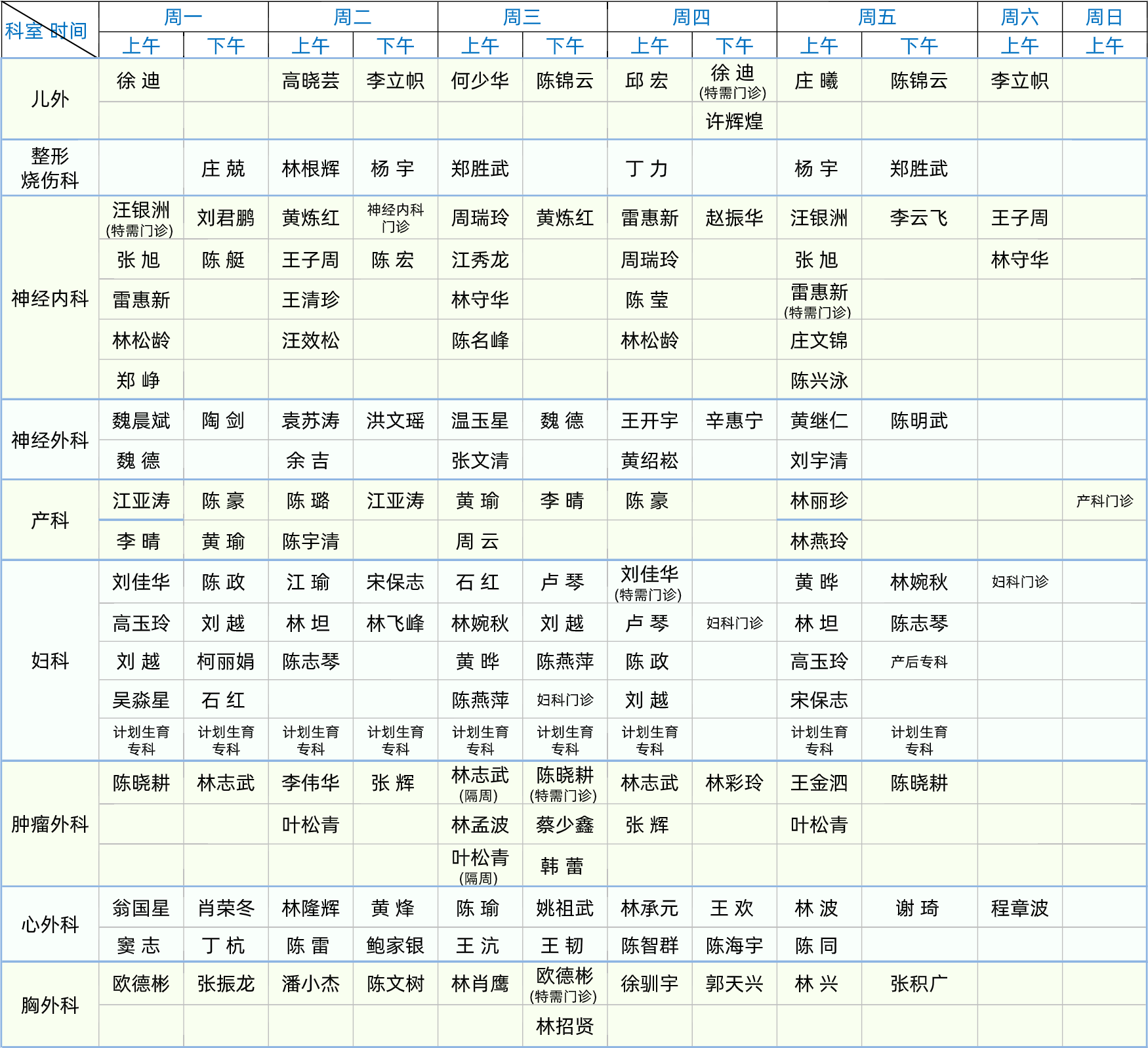Select the 周六 day header
The height and width of the screenshot is (1048, 1148).
click(x=1019, y=17)
